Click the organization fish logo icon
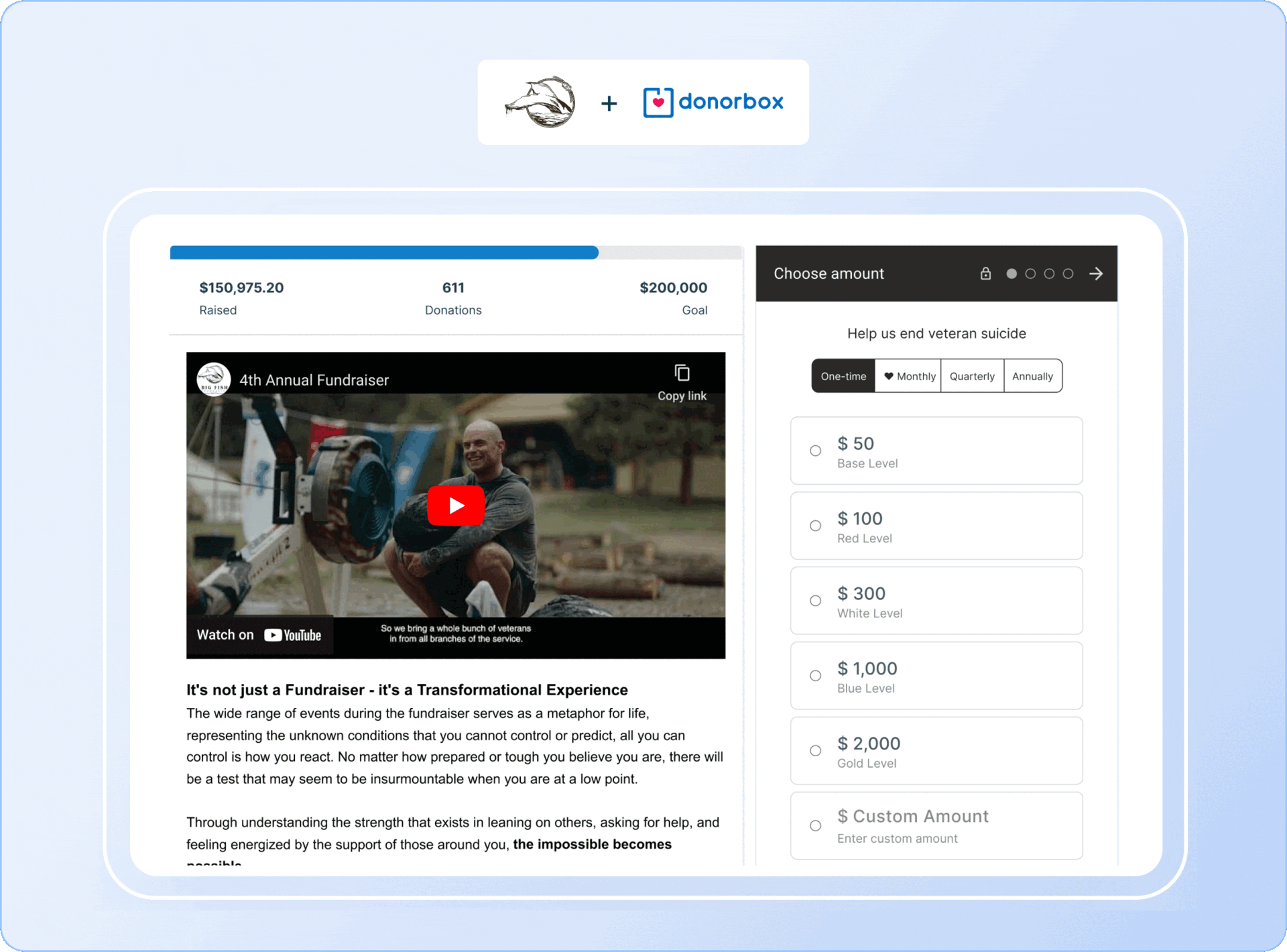This screenshot has width=1287, height=952. 540,100
